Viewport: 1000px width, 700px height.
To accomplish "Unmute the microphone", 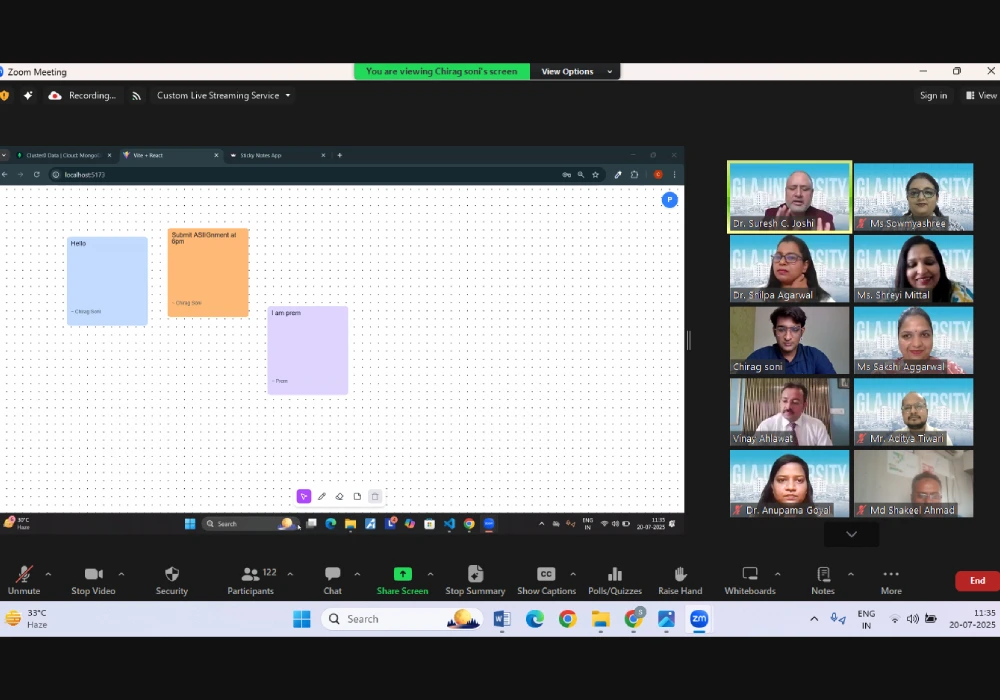I will (x=24, y=574).
